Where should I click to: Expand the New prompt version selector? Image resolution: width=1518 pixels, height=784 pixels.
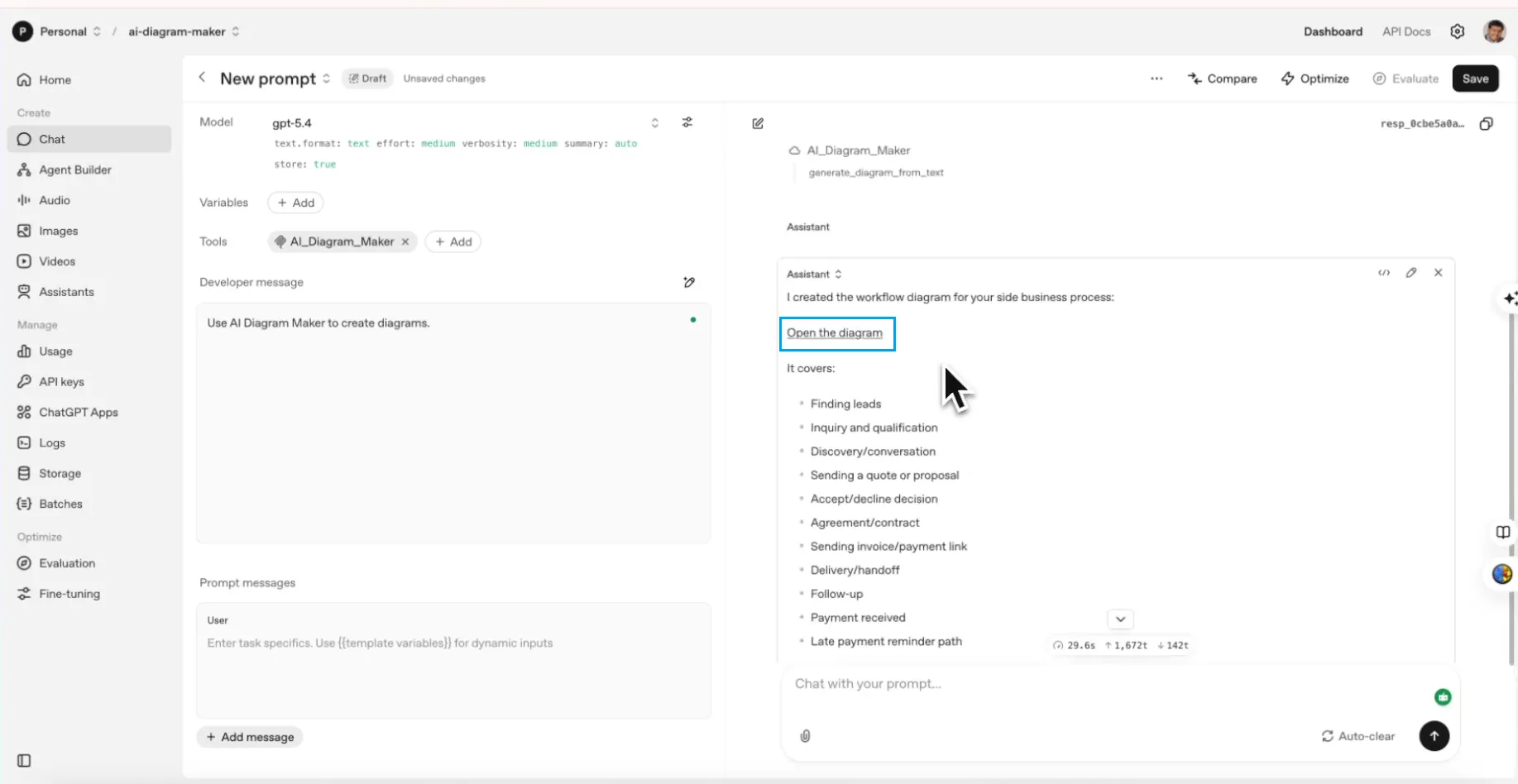(327, 79)
